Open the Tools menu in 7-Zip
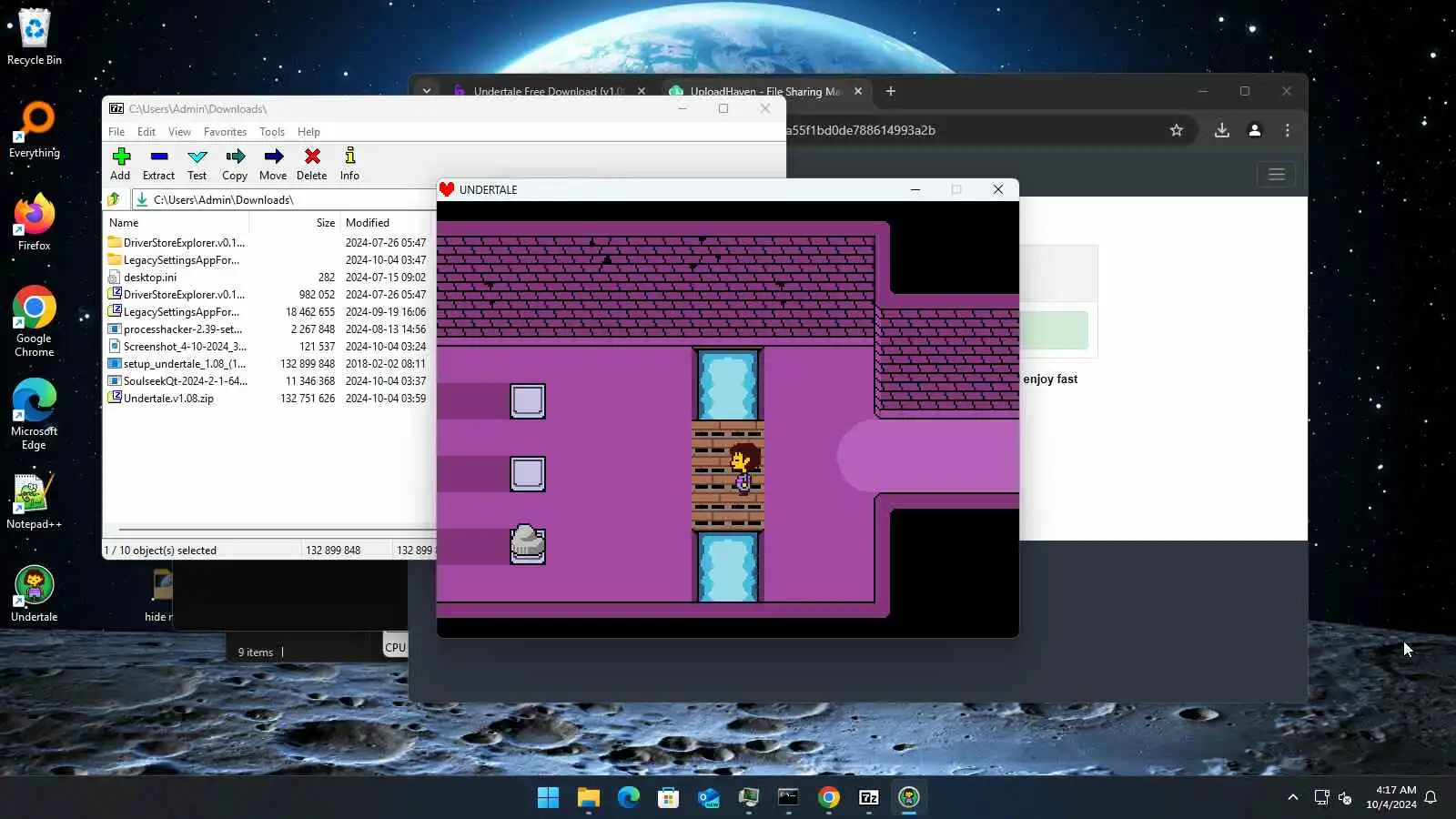The height and width of the screenshot is (819, 1456). pos(272,132)
